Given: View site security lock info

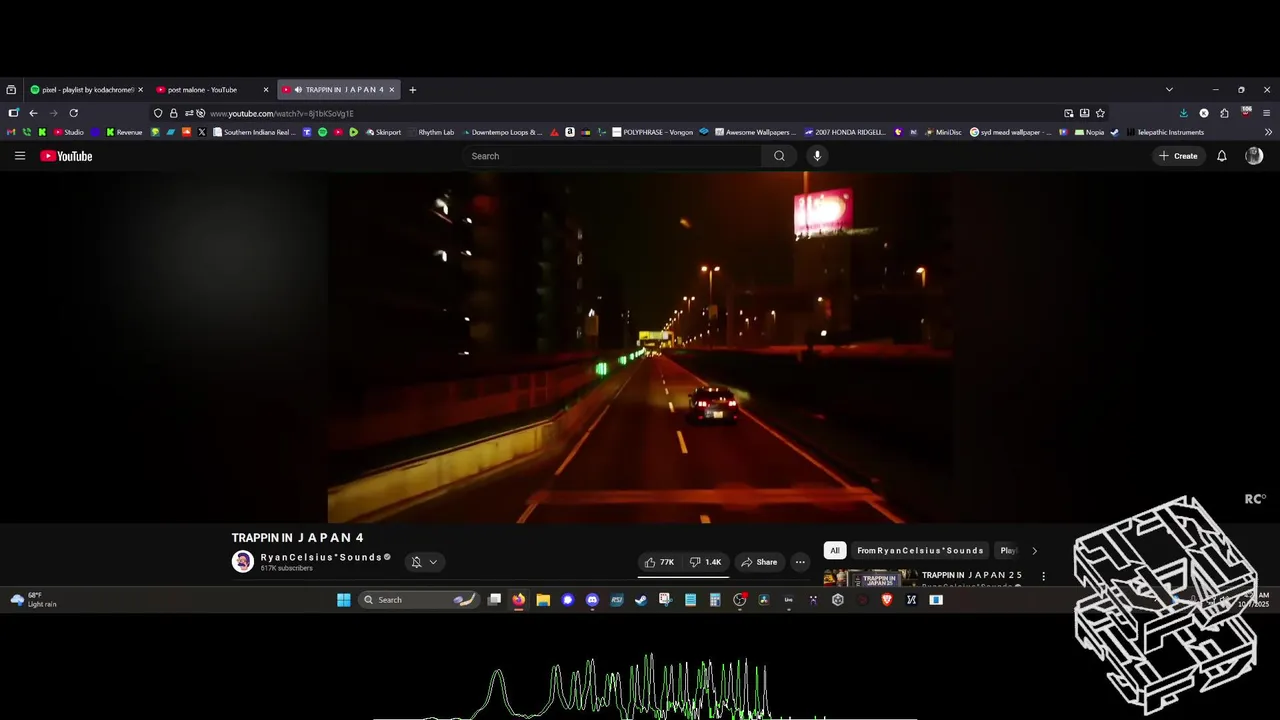Looking at the screenshot, I should click(x=173, y=113).
